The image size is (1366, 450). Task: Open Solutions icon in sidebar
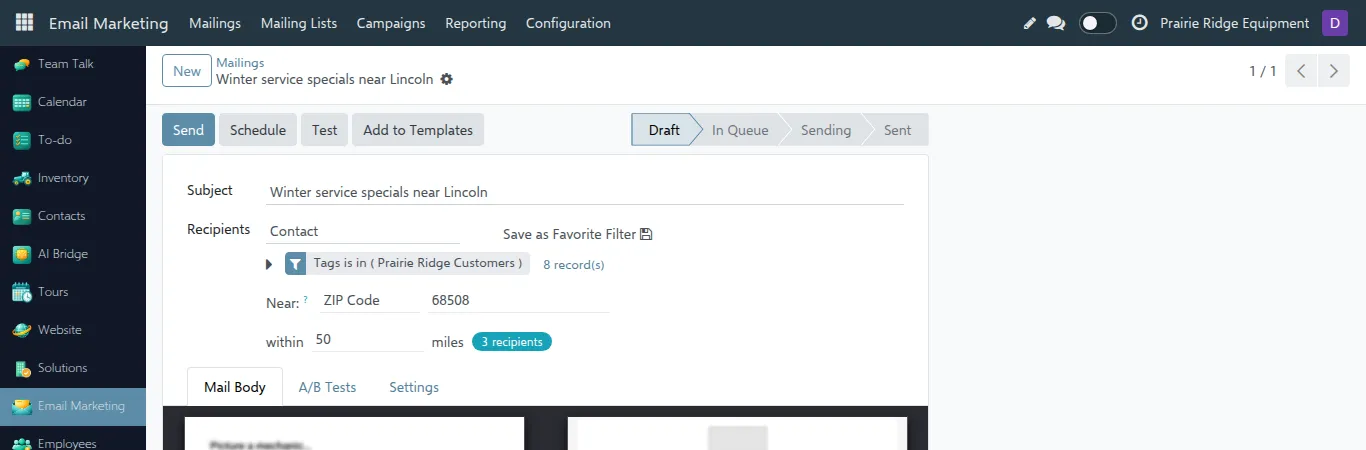(21, 368)
